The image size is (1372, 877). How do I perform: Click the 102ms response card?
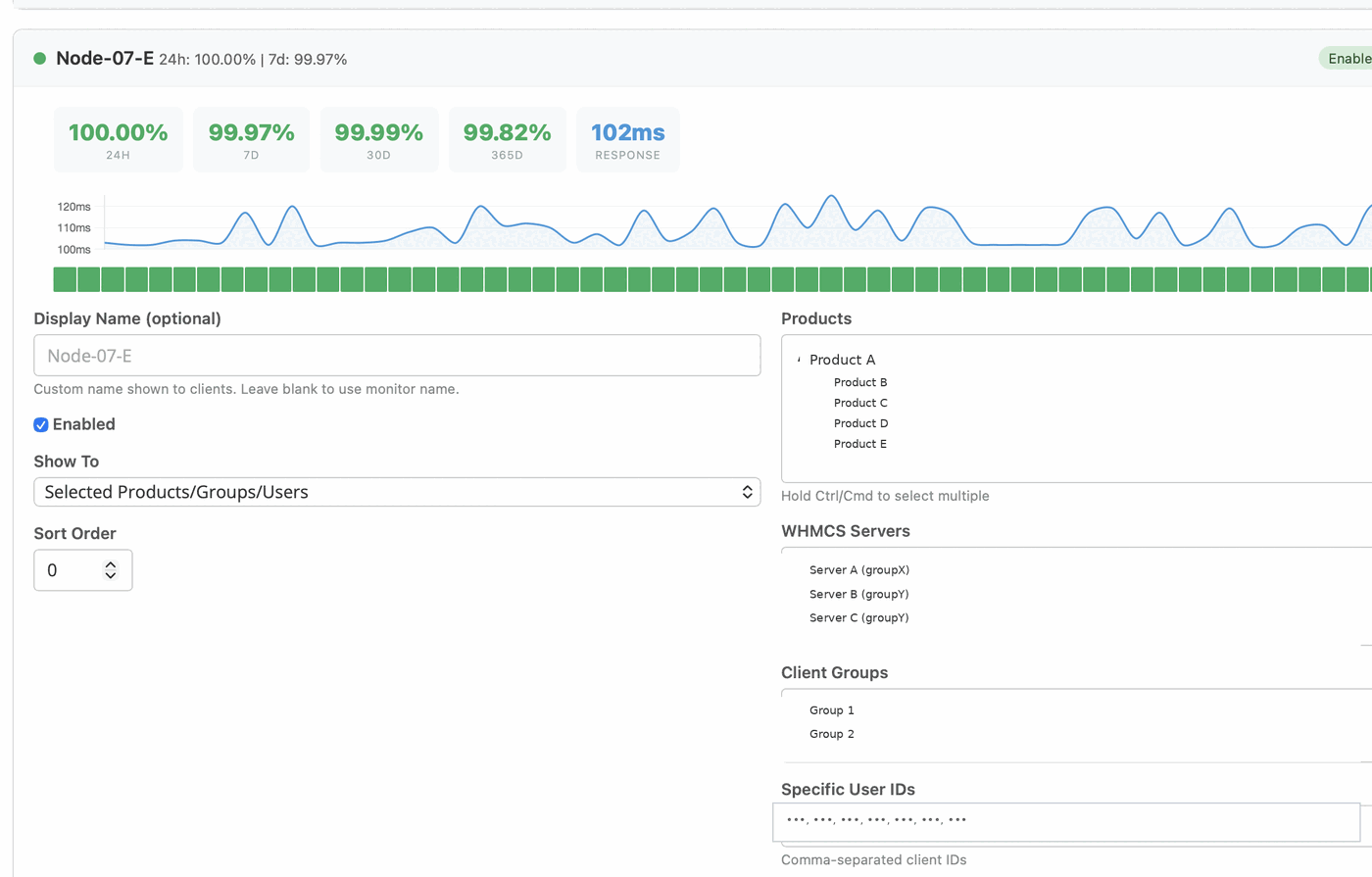pos(628,140)
